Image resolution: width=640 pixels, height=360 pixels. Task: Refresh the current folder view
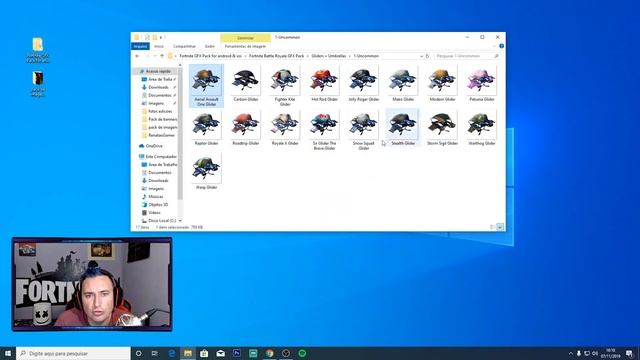click(427, 56)
